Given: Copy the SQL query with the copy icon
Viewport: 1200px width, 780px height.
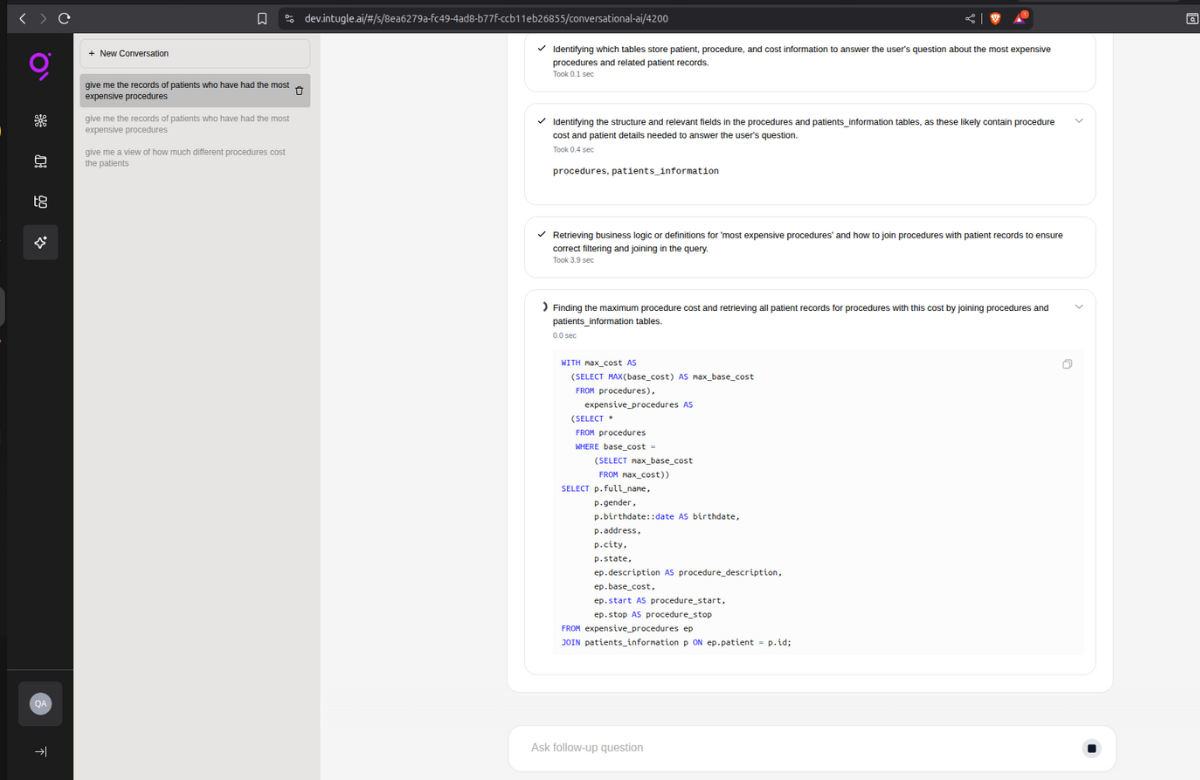Looking at the screenshot, I should [1067, 364].
